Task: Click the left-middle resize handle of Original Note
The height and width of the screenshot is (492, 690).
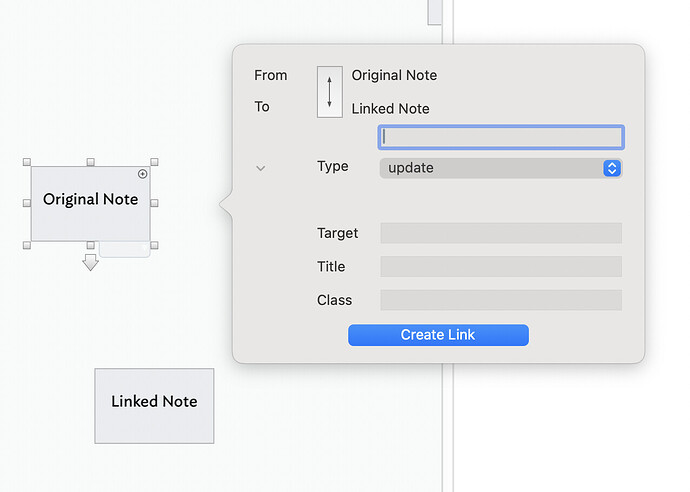Action: click(x=27, y=203)
